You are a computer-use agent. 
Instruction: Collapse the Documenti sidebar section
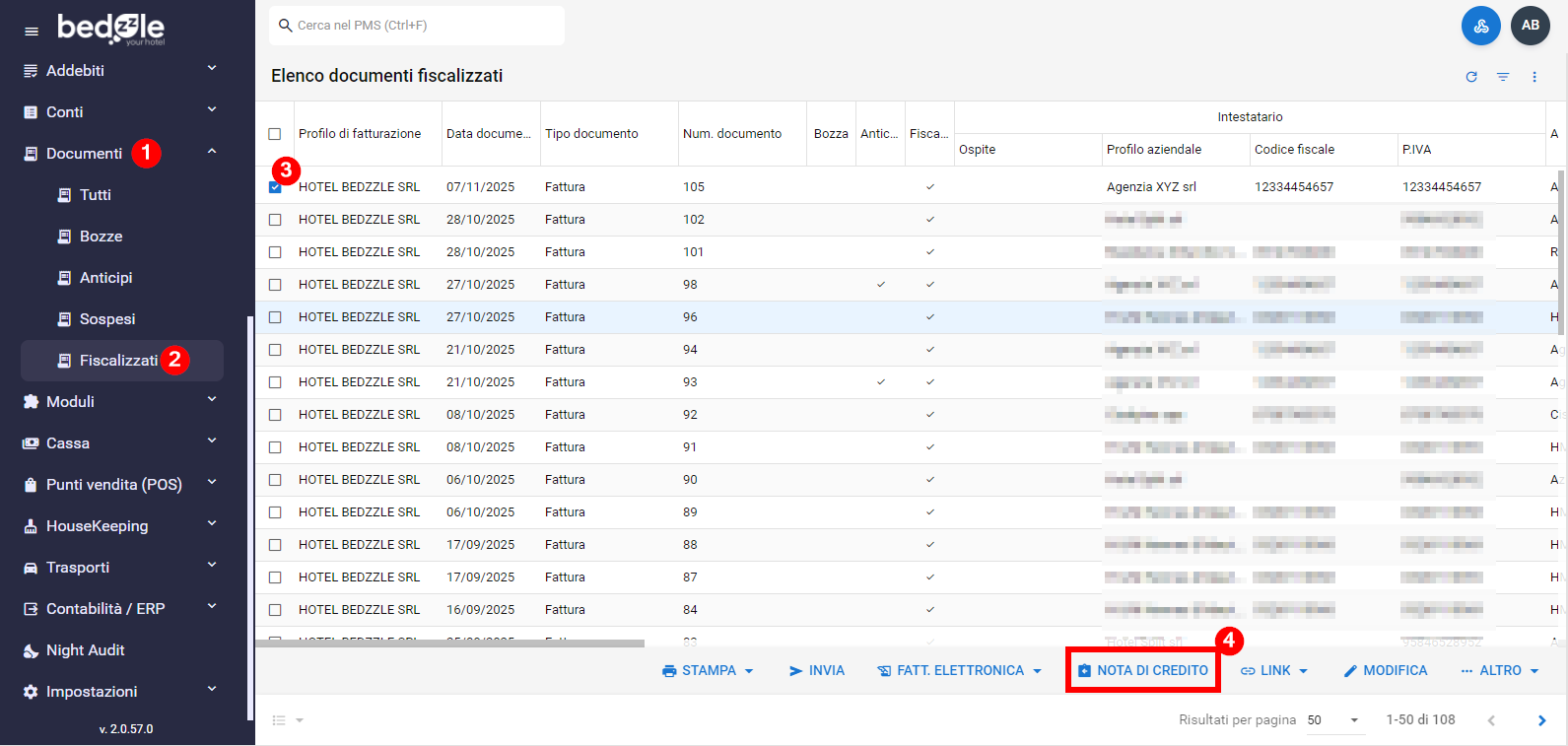[212, 153]
